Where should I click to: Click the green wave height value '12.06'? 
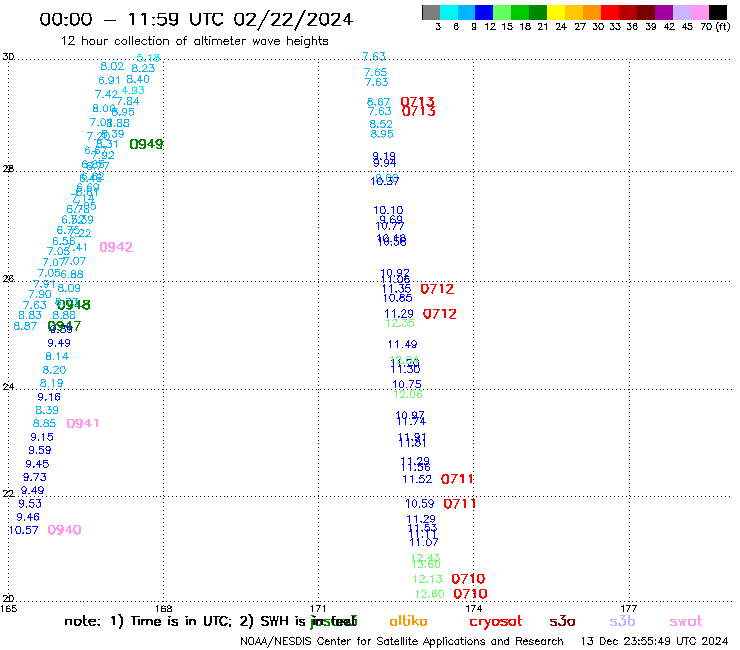pos(408,394)
